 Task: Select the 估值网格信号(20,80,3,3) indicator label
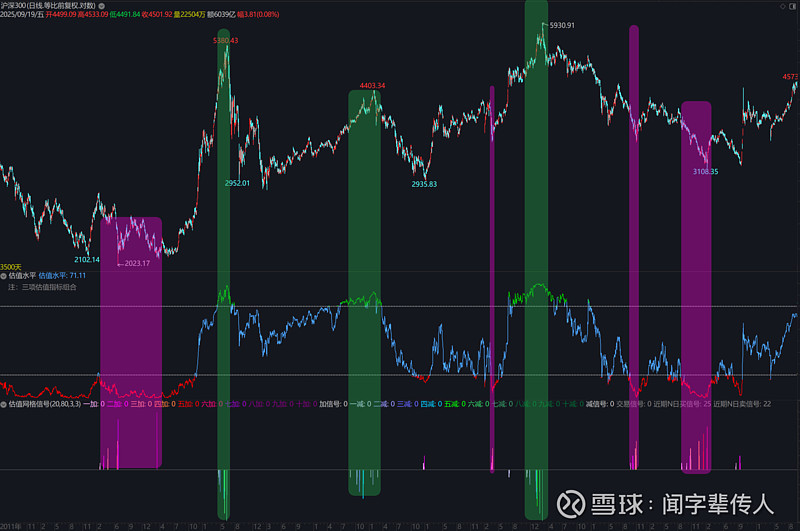point(45,404)
